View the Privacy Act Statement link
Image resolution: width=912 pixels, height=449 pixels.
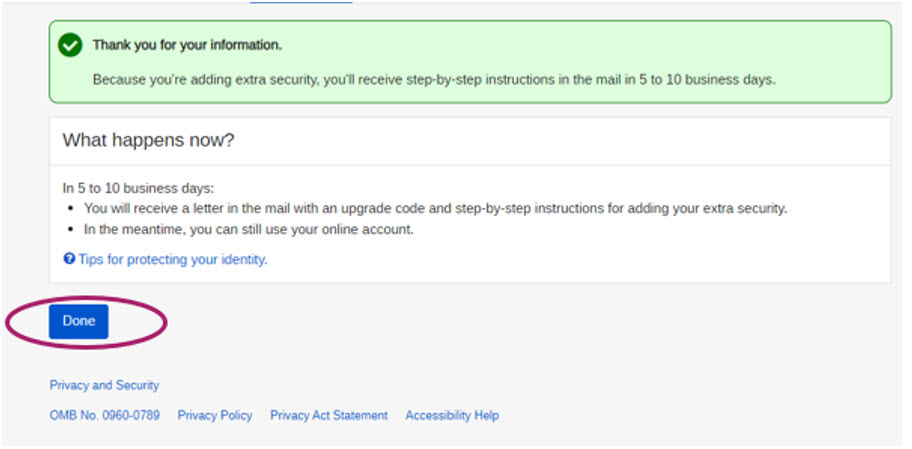coord(329,415)
